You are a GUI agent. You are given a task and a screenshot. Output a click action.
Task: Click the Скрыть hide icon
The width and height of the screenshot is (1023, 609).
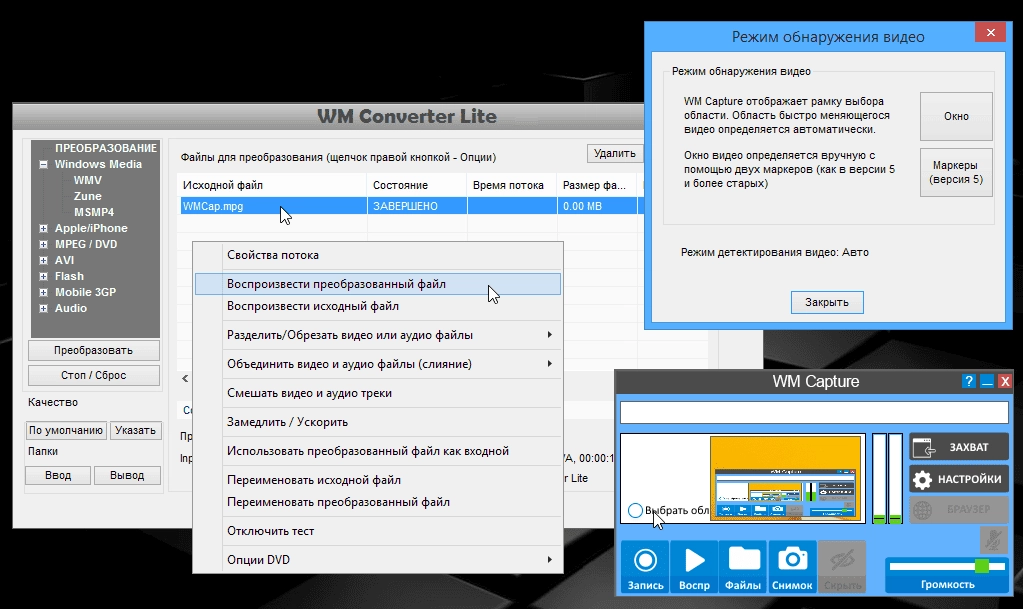click(x=842, y=566)
